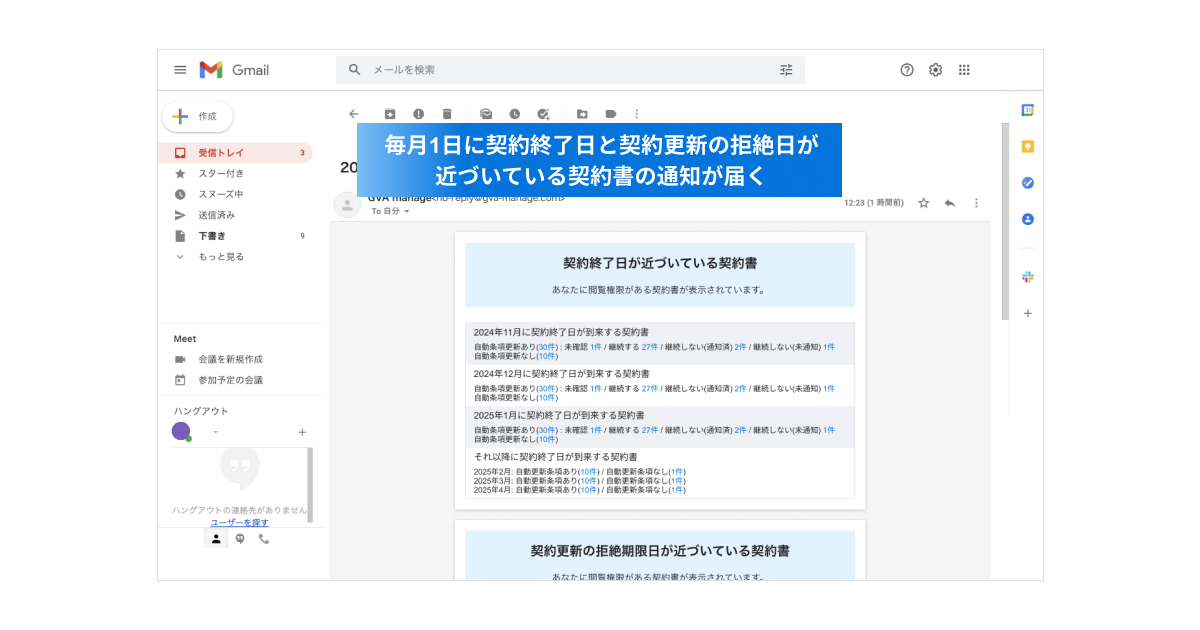The image size is (1200, 630).
Task: Open the Slack add-on icon
Action: pos(1027,277)
